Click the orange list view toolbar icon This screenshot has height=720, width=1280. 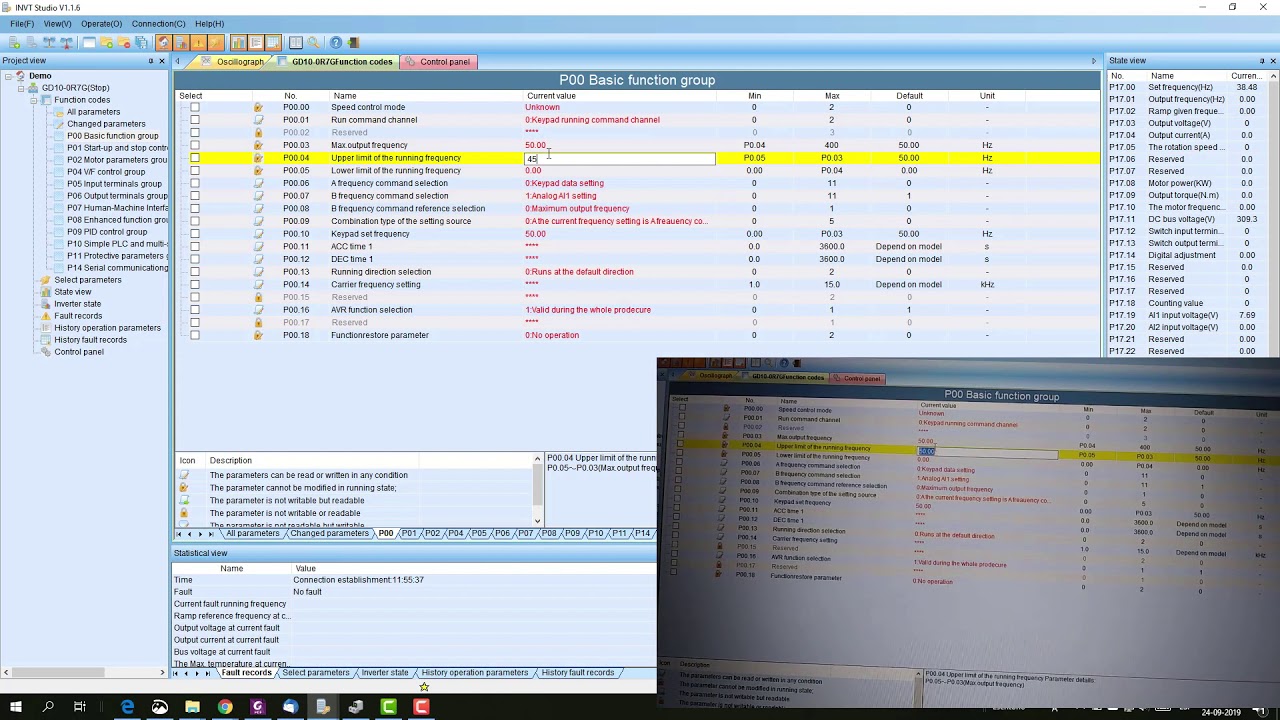click(x=256, y=42)
